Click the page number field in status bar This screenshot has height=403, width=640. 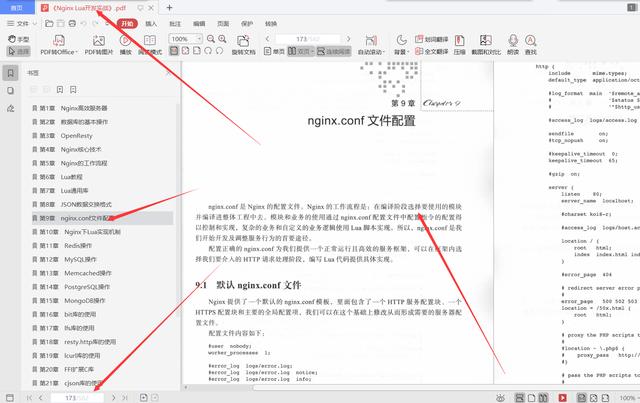click(77, 398)
